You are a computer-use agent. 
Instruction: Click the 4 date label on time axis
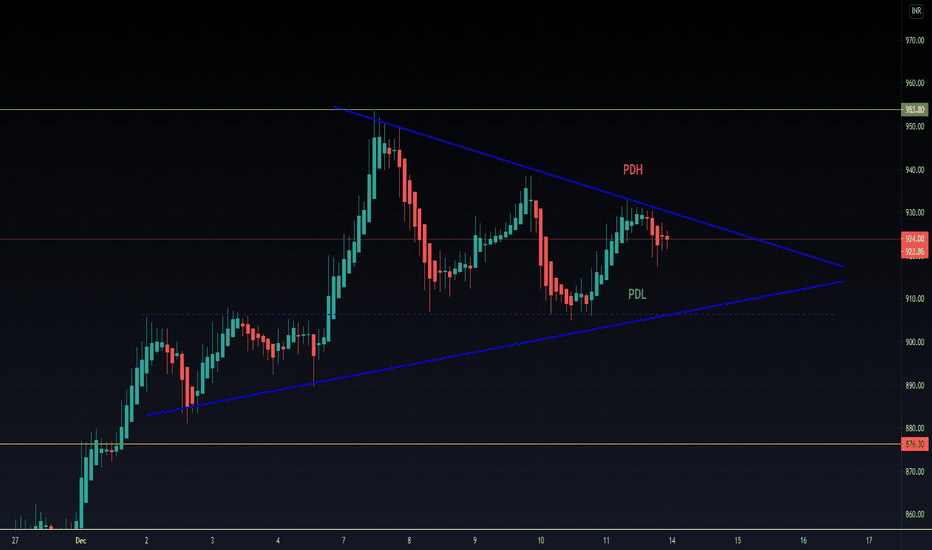click(x=278, y=540)
